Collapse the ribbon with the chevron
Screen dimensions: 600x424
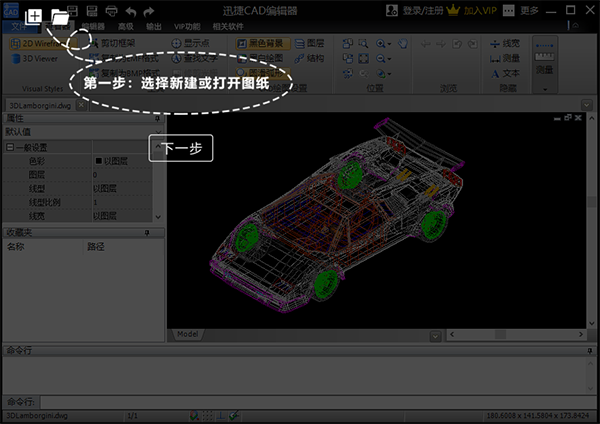pyautogui.click(x=575, y=26)
